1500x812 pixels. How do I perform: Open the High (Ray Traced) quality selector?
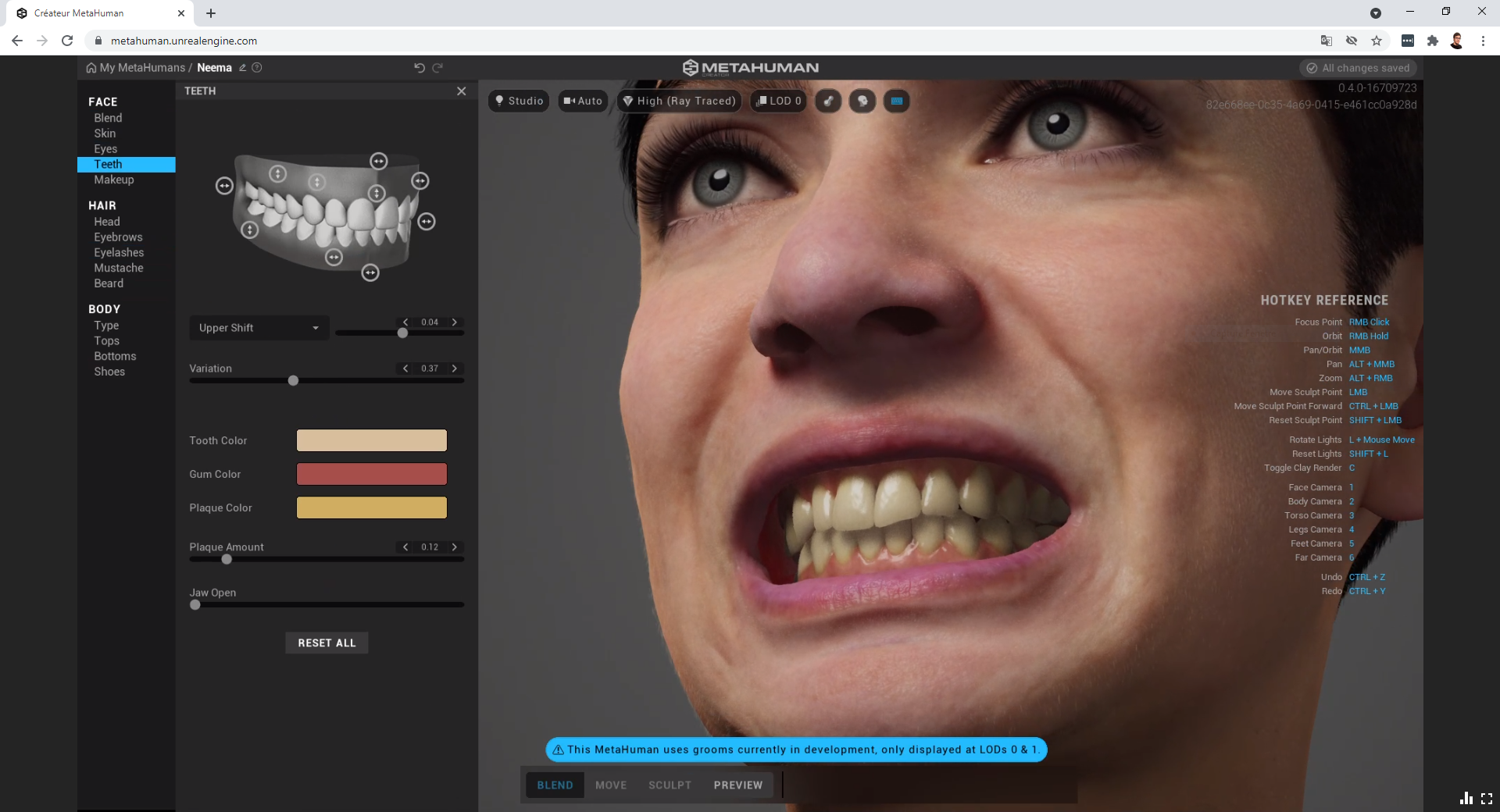pyautogui.click(x=679, y=101)
